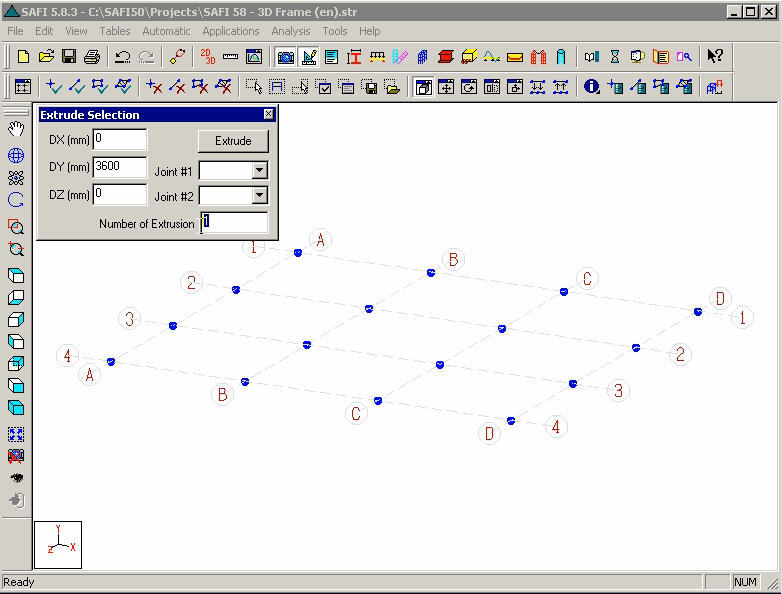Viewport: 782px width, 594px height.
Task: Open the Automatic menu
Action: point(166,31)
